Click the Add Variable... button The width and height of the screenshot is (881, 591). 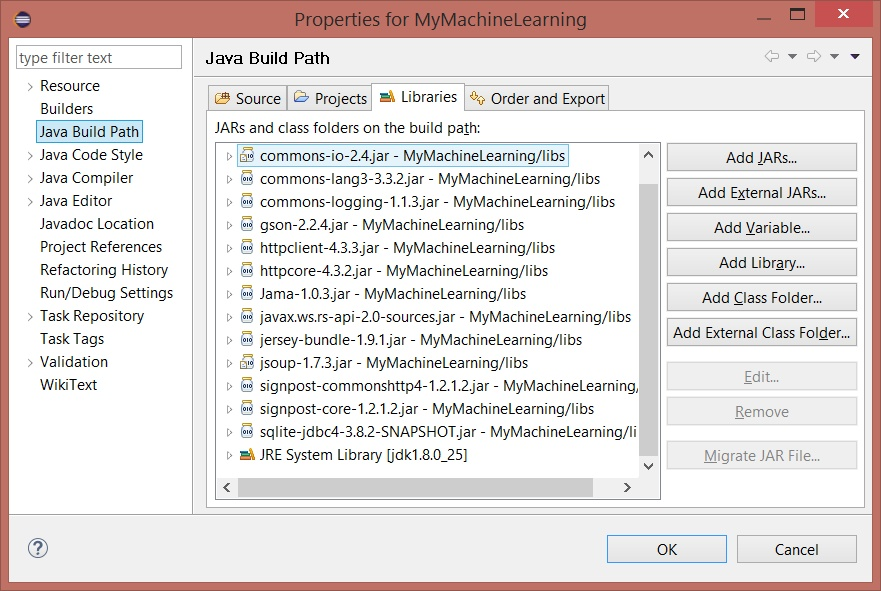tap(761, 228)
